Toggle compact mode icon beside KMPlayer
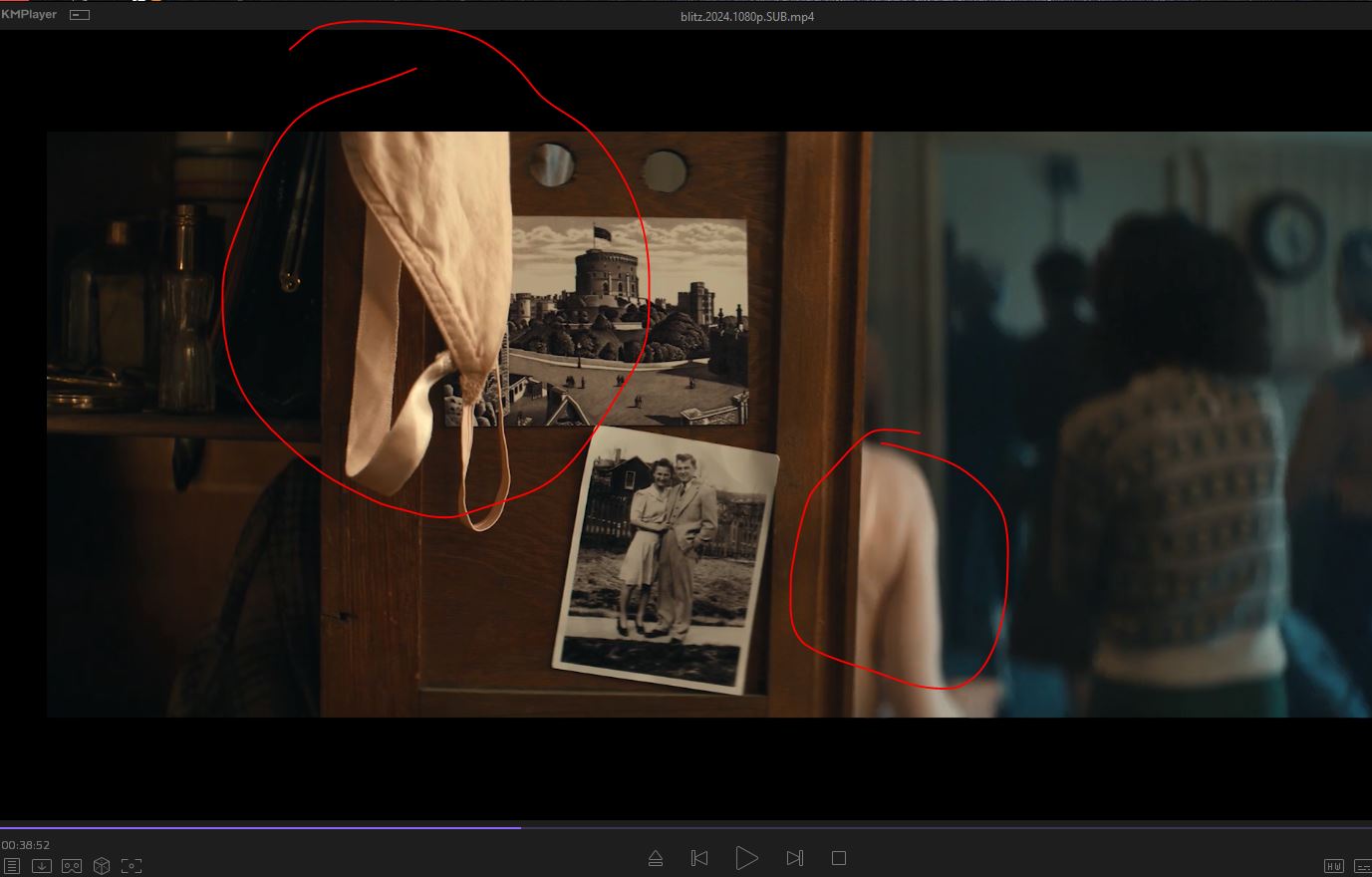The height and width of the screenshot is (877, 1372). click(80, 15)
